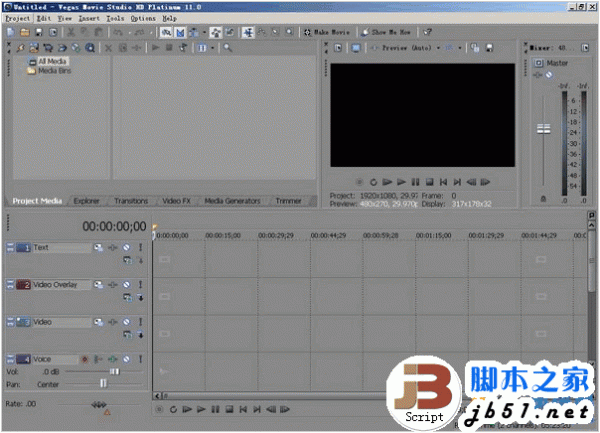Mute the Text track
Image resolution: width=600 pixels, height=433 pixels.
[126, 247]
